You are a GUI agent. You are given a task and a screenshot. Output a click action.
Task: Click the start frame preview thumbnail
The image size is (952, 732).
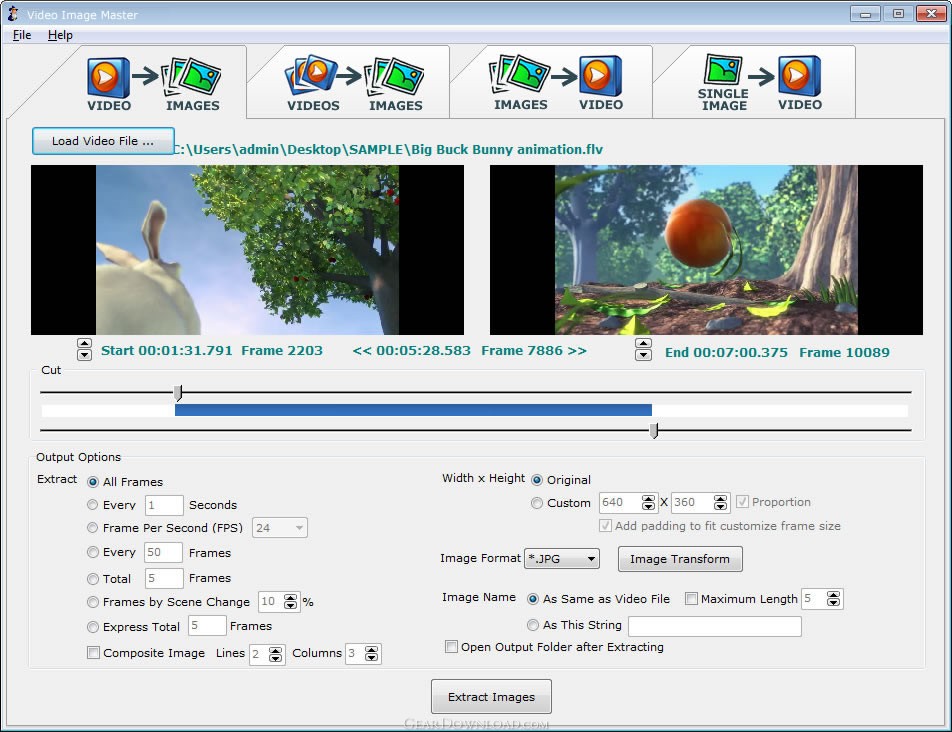[x=247, y=250]
